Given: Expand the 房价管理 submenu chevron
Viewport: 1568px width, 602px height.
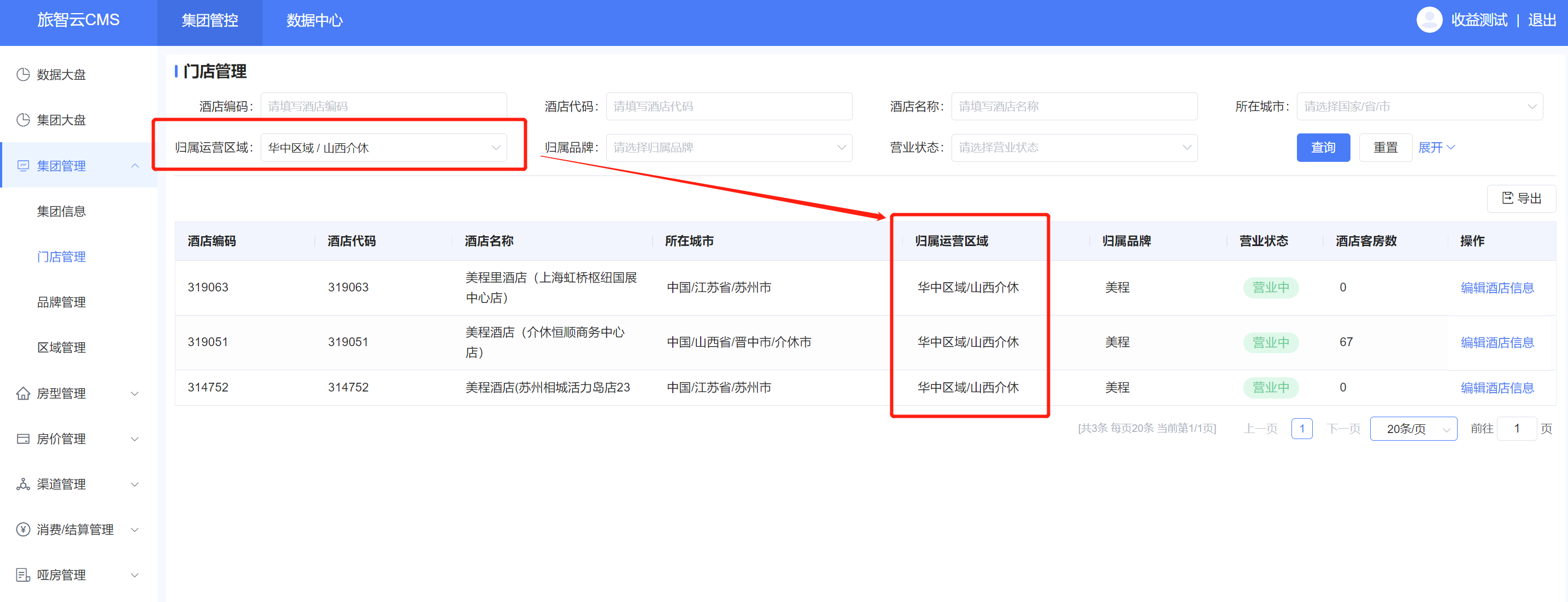Looking at the screenshot, I should tap(135, 439).
